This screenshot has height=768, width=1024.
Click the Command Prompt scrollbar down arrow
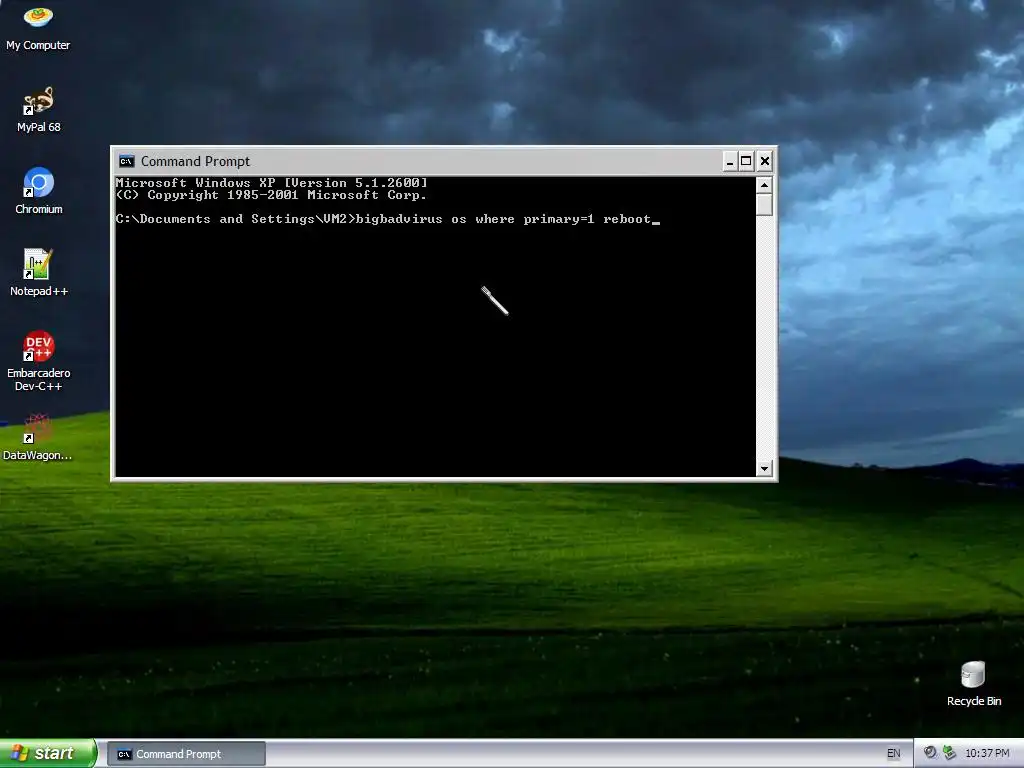click(764, 468)
